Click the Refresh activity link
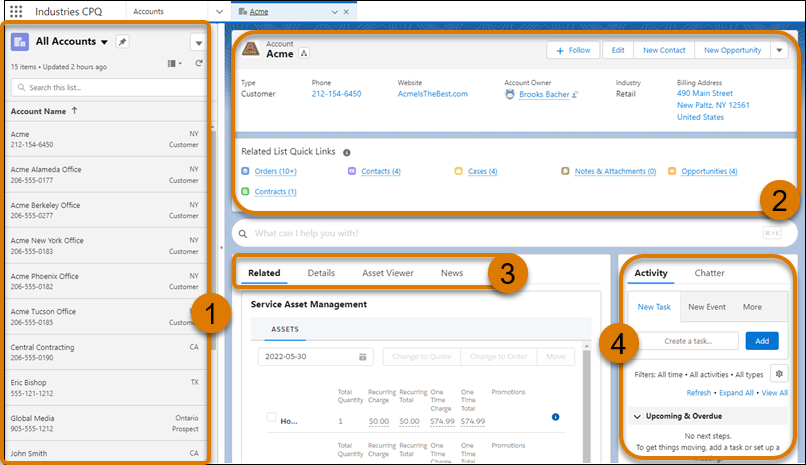The width and height of the screenshot is (806, 465). pyautogui.click(x=699, y=393)
